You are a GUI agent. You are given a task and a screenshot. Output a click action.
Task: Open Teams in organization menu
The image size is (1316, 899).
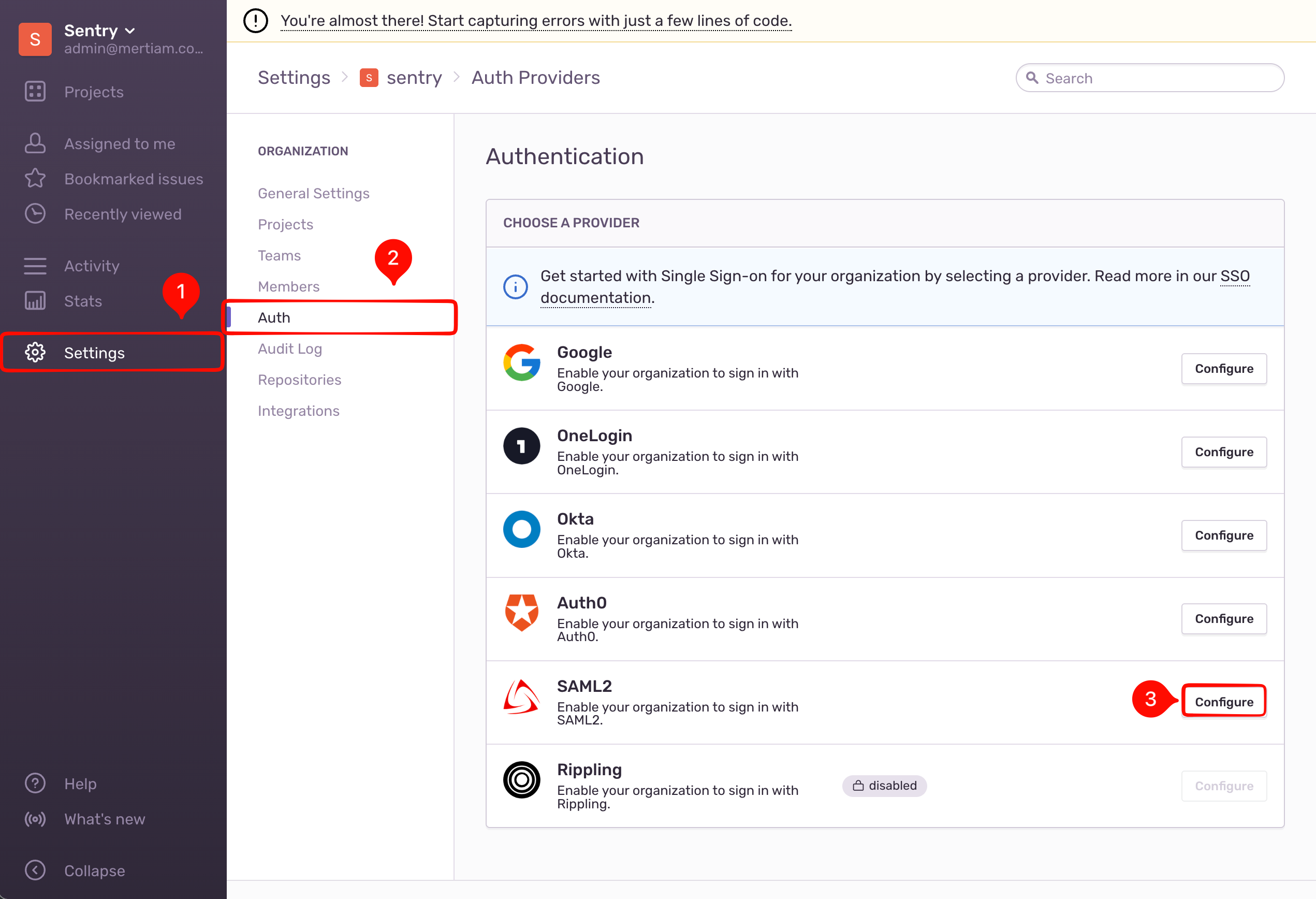click(279, 255)
